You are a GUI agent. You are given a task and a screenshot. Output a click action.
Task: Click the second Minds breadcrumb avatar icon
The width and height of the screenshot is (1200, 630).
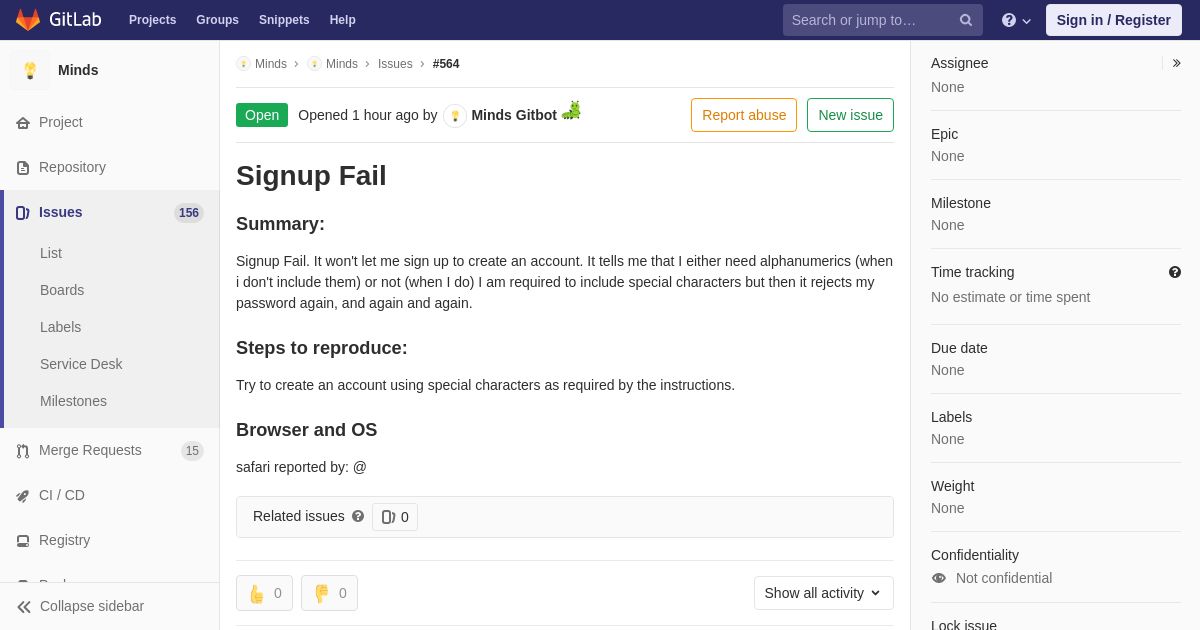(x=314, y=64)
